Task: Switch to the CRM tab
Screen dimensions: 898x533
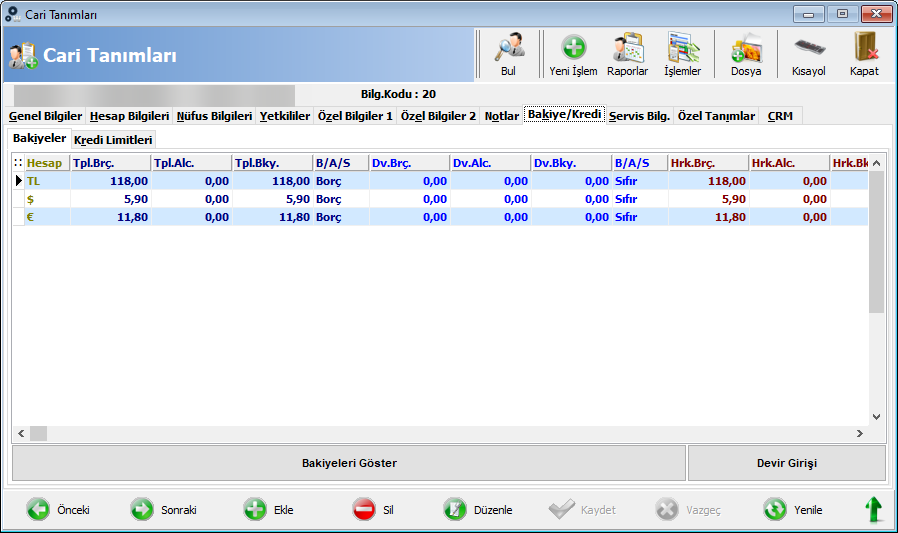Action: pyautogui.click(x=780, y=116)
